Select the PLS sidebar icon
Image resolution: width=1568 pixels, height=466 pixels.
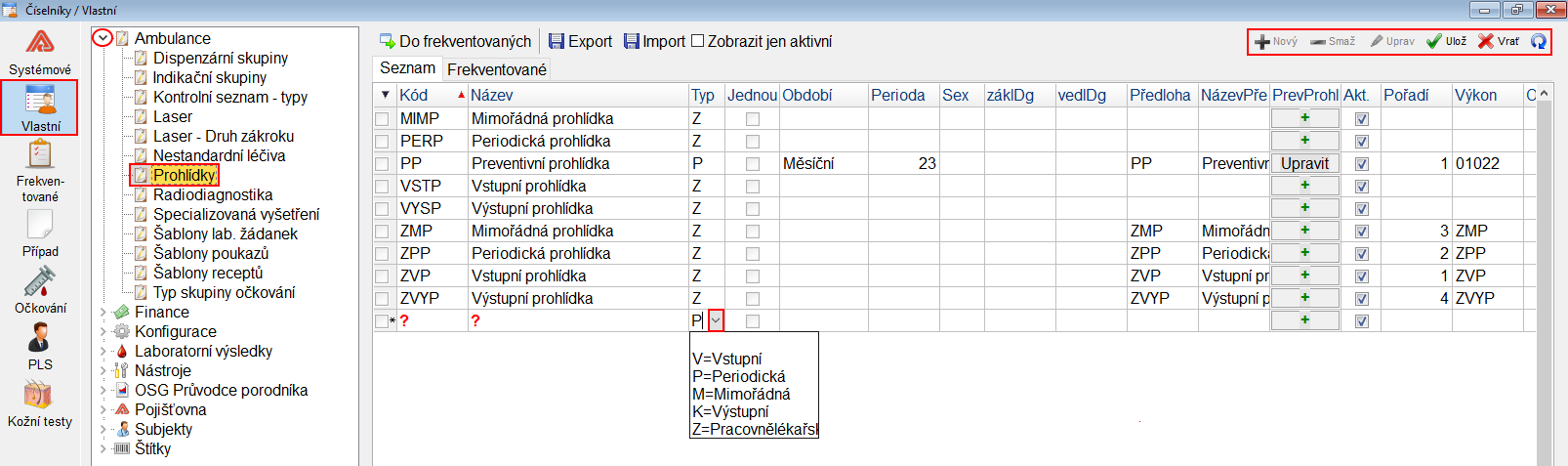coord(39,347)
